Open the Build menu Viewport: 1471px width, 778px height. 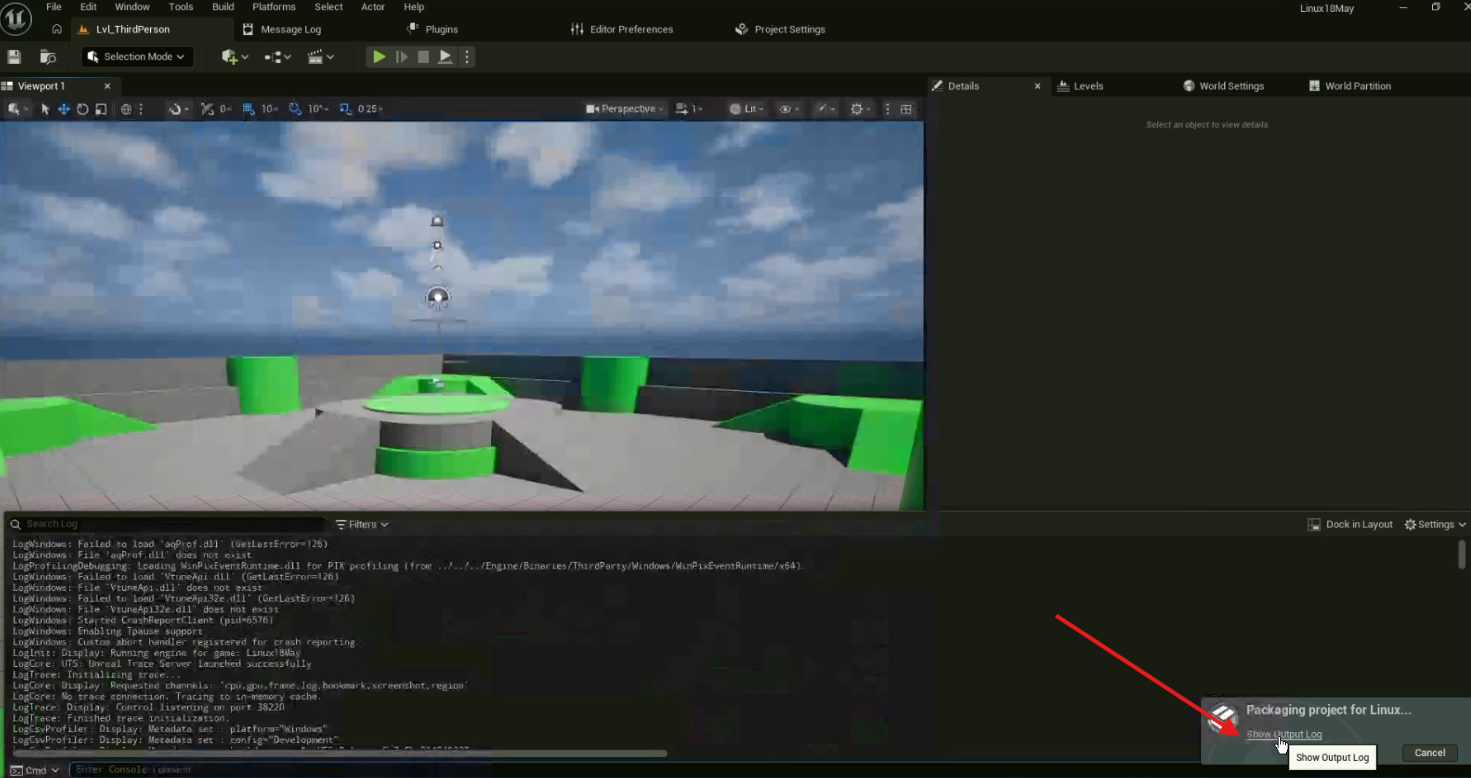tap(223, 7)
